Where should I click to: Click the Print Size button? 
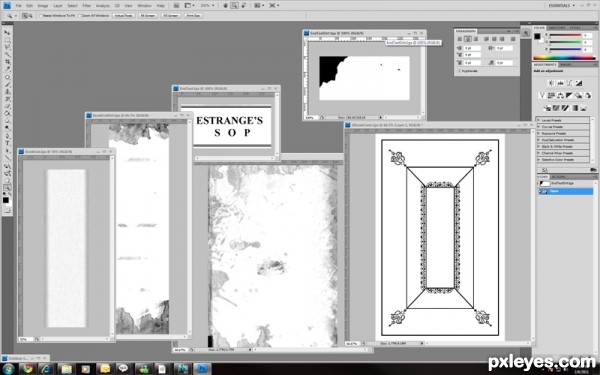pos(193,16)
